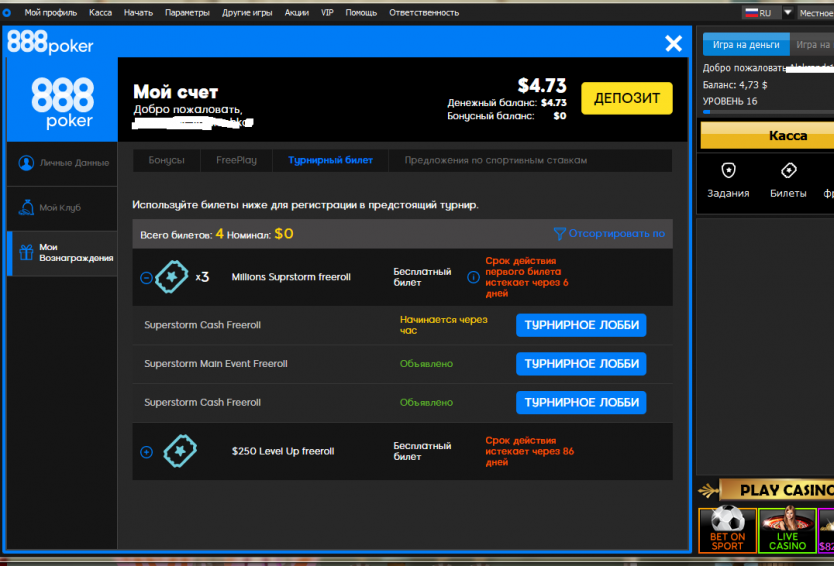This screenshot has height=566, width=834.
Task: Click Начинается через час status text
Action: pyautogui.click(x=444, y=325)
